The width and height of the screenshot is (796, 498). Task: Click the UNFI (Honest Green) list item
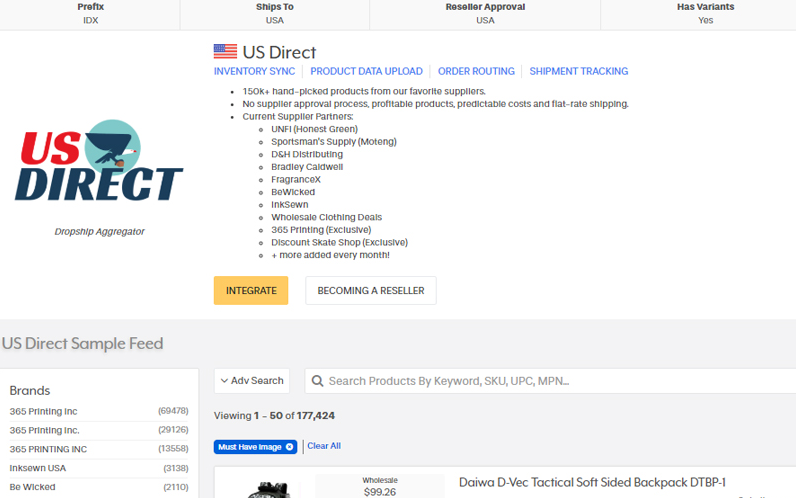(314, 129)
